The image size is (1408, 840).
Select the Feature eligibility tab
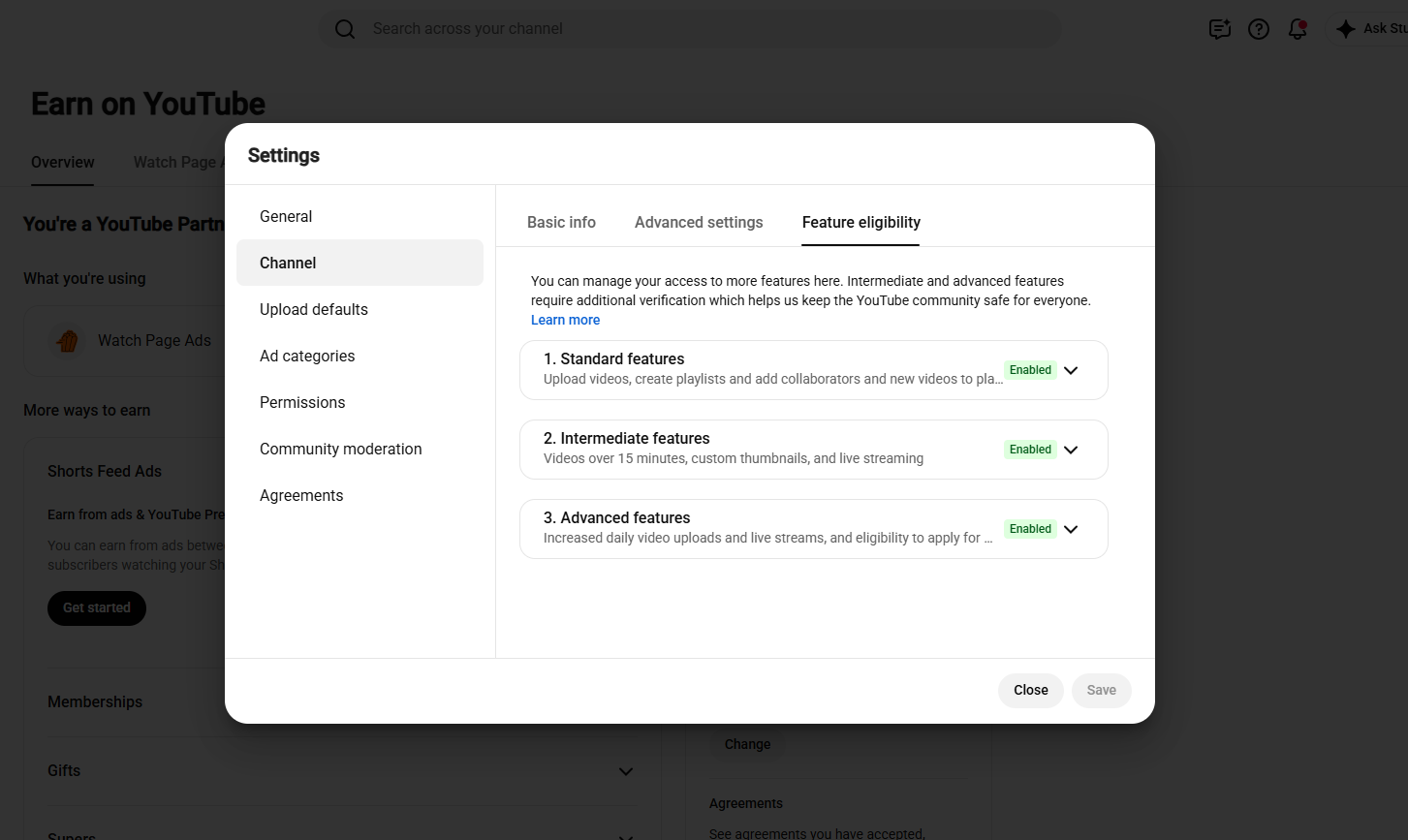[x=861, y=222]
